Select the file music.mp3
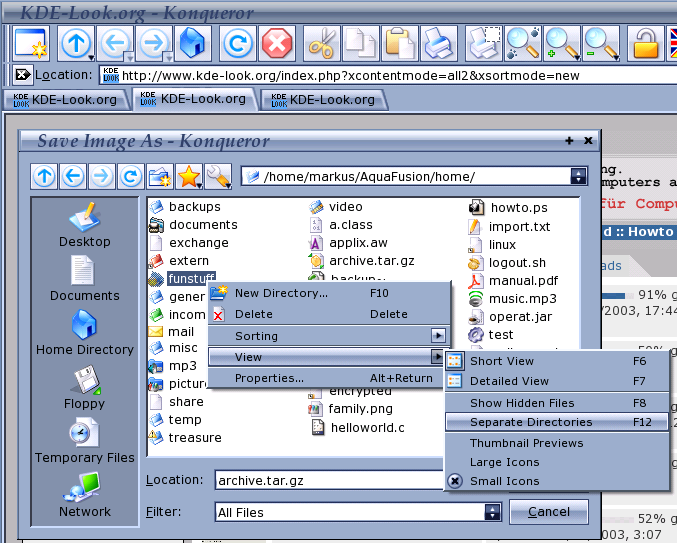 point(512,299)
